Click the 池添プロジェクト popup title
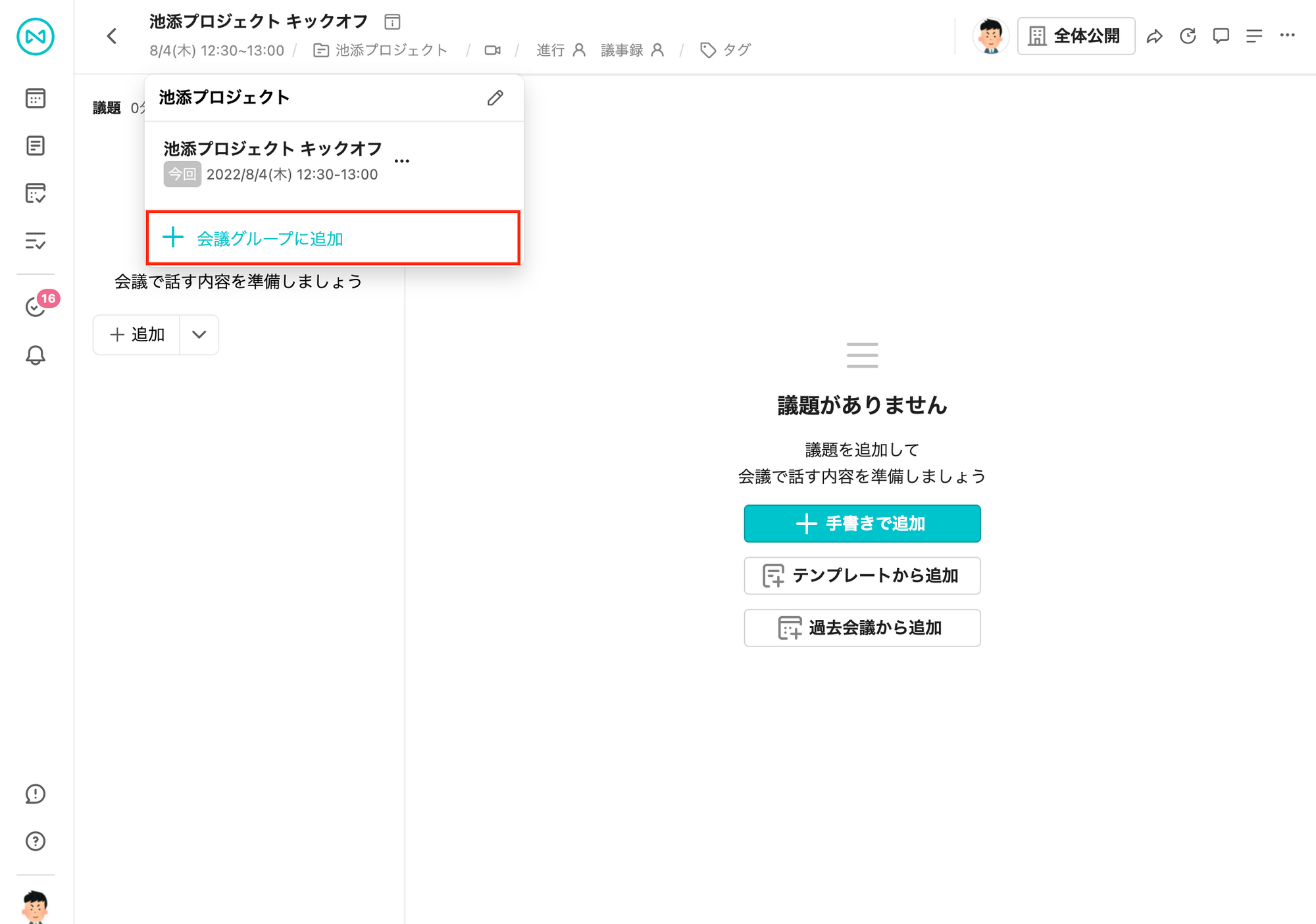Viewport: 1316px width, 924px height. [224, 97]
